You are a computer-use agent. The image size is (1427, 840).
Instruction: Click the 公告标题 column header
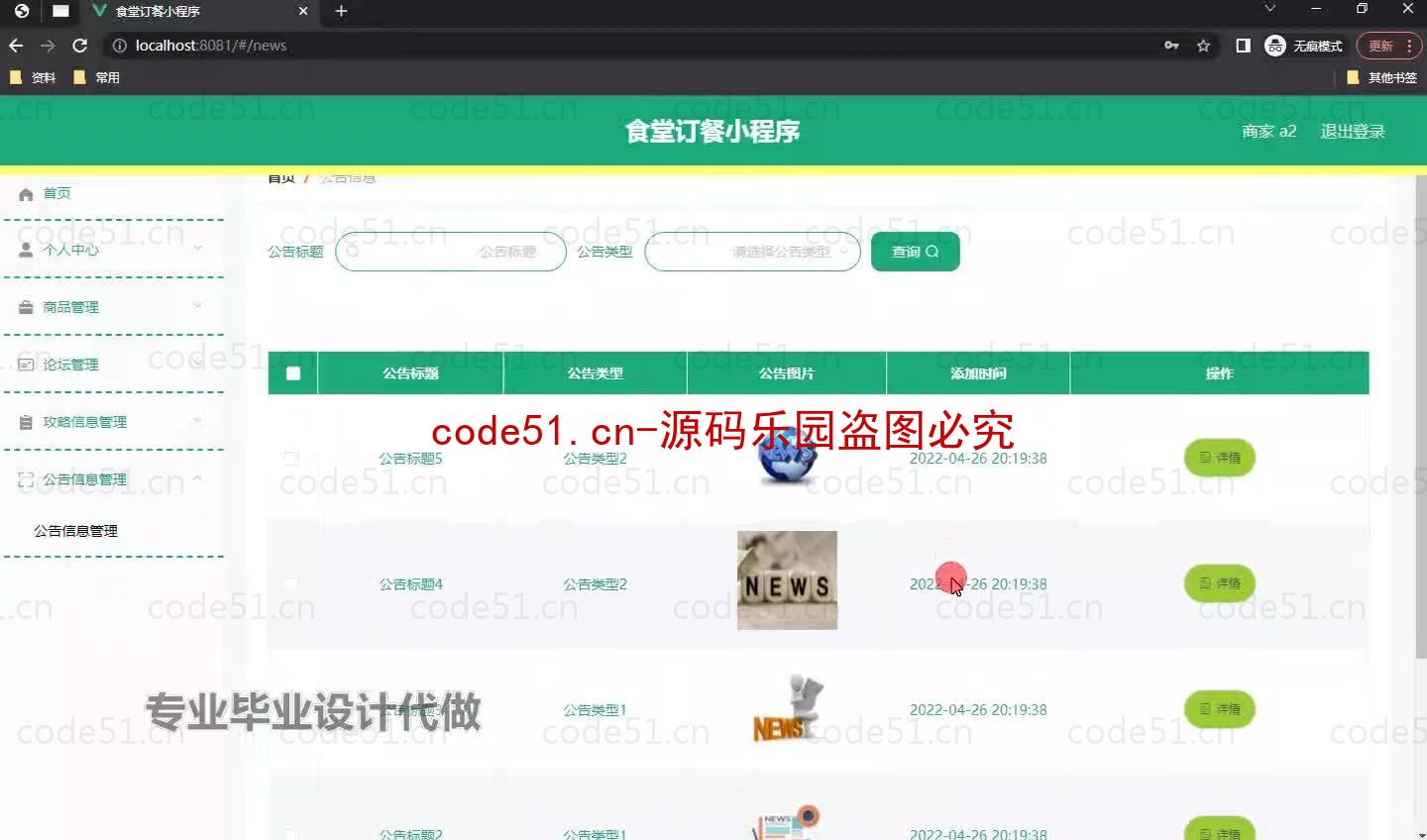click(x=410, y=373)
